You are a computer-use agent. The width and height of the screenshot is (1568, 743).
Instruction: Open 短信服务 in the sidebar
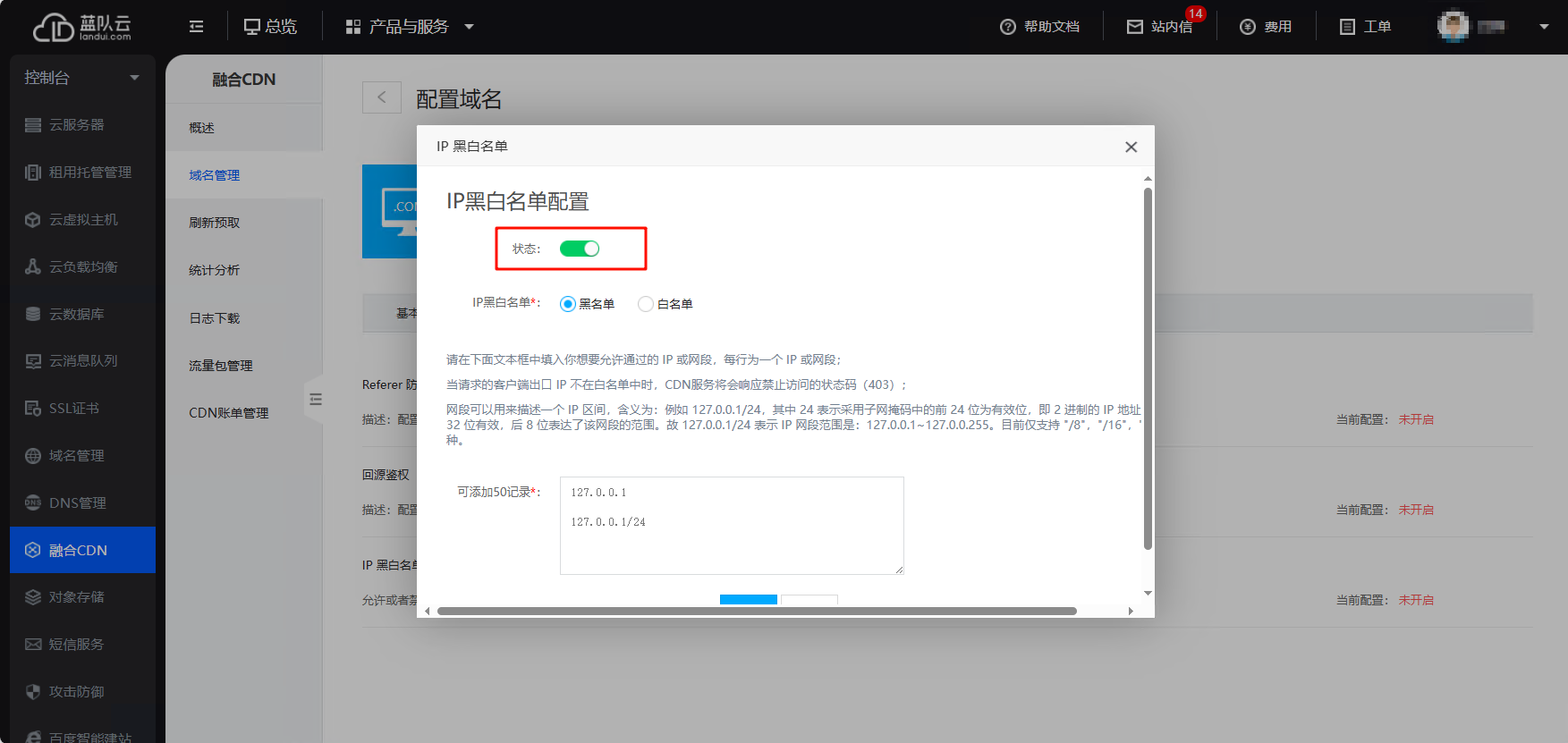pyautogui.click(x=82, y=645)
